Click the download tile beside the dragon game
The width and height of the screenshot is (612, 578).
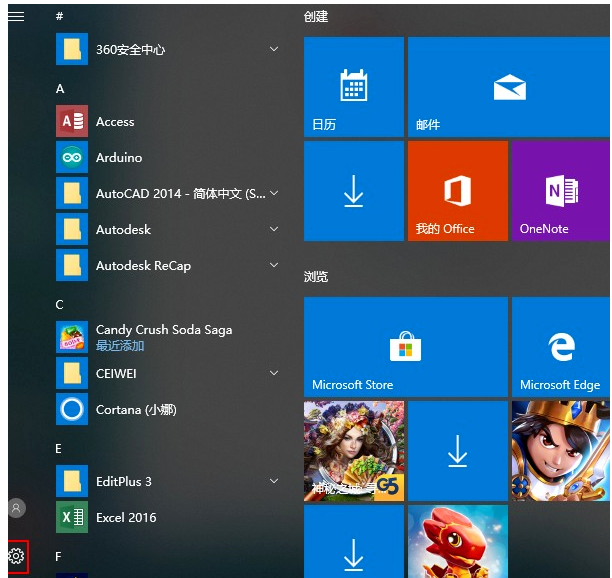354,542
